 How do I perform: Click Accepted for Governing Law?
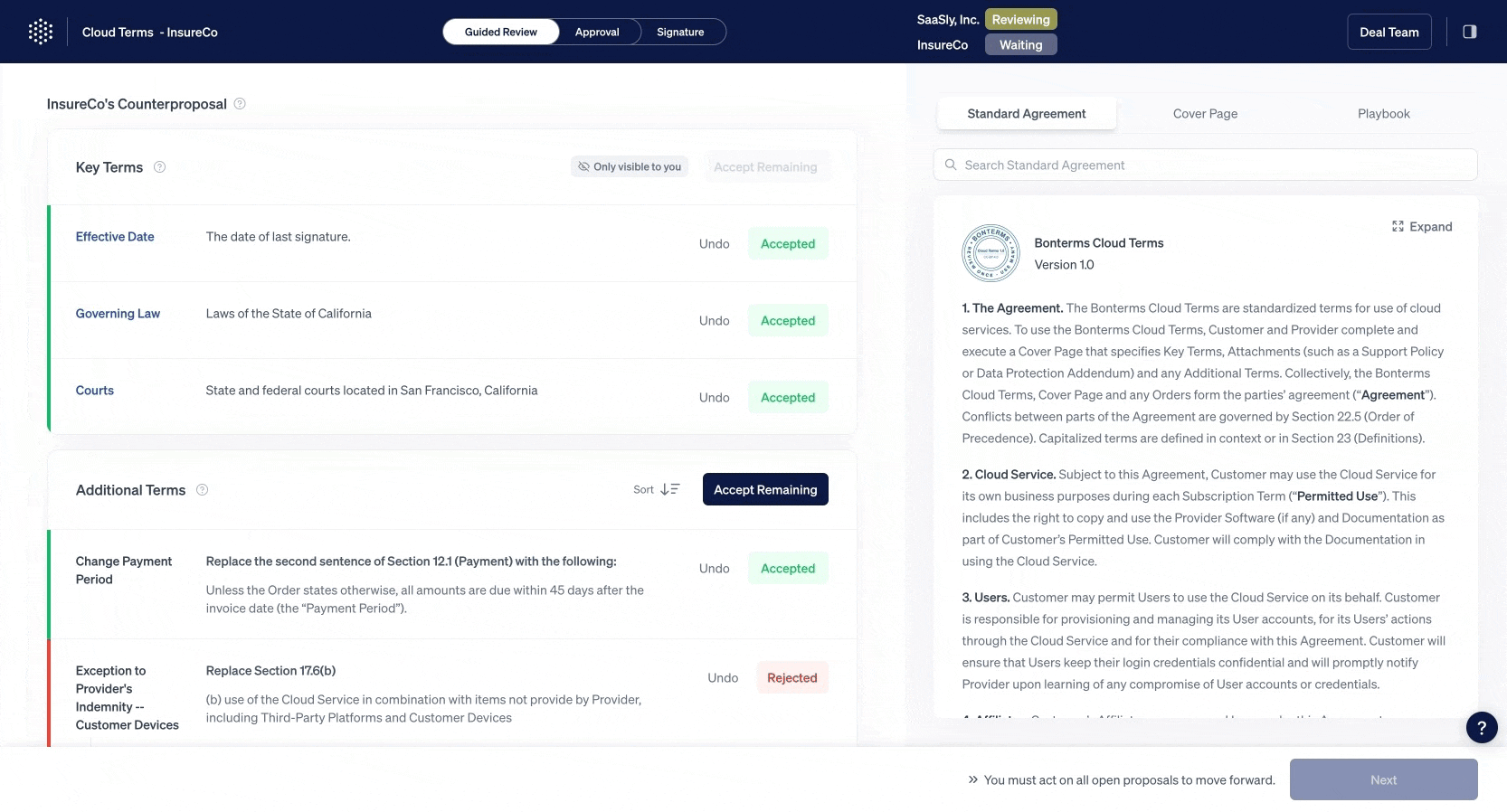[x=788, y=321]
